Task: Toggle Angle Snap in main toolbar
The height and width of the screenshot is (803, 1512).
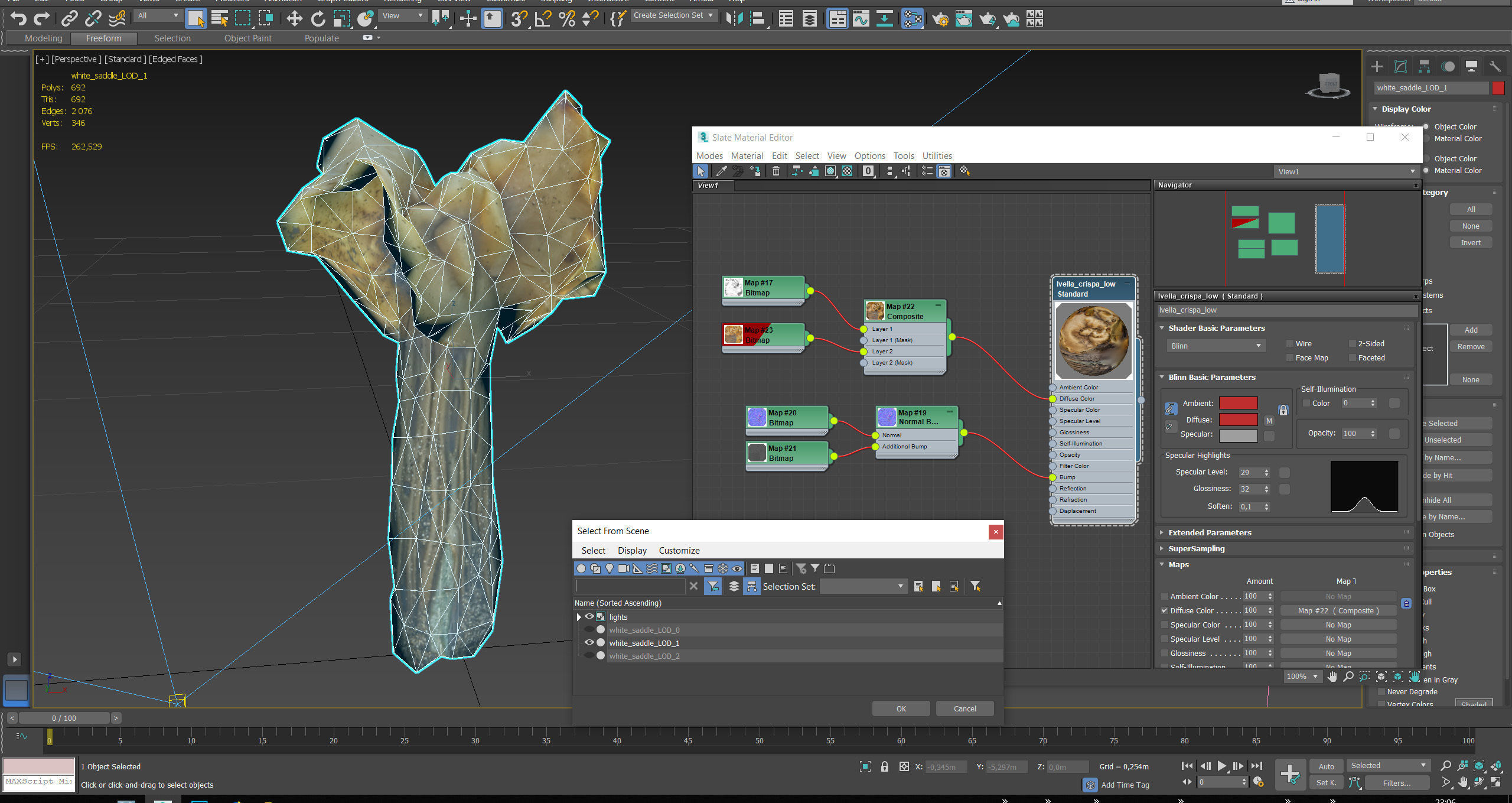Action: point(543,19)
